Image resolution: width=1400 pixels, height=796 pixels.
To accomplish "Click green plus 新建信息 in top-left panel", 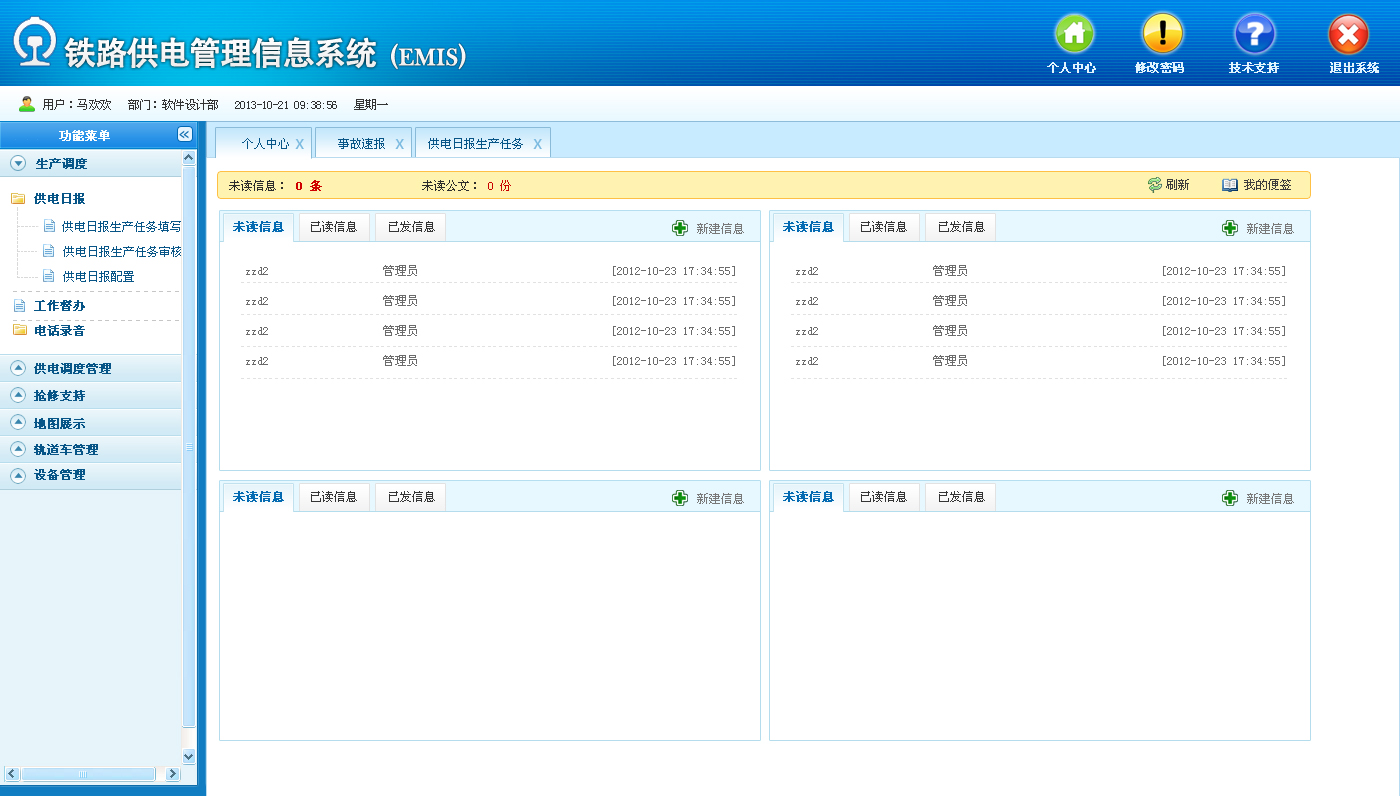I will [x=680, y=228].
